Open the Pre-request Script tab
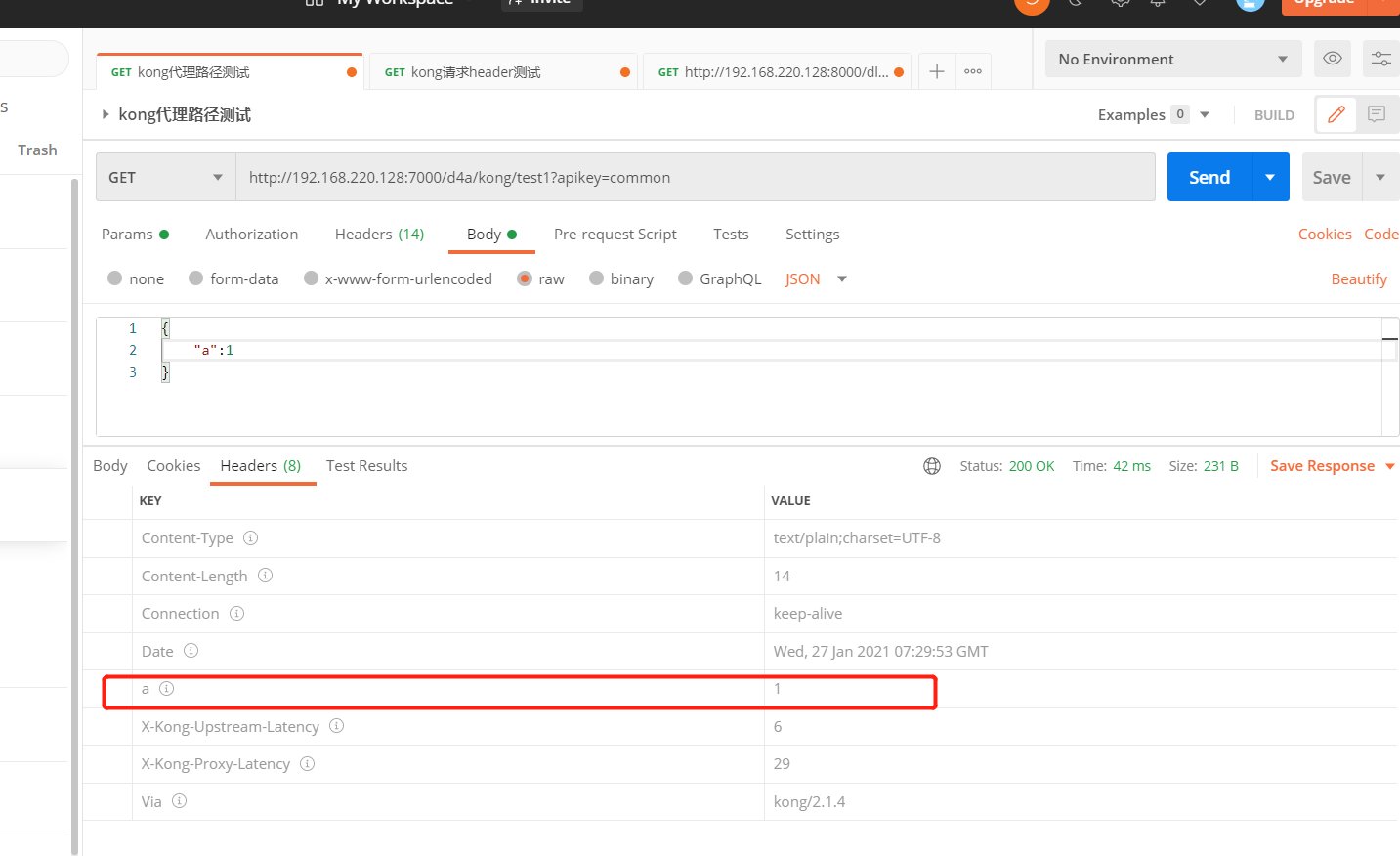1400x856 pixels. (615, 234)
